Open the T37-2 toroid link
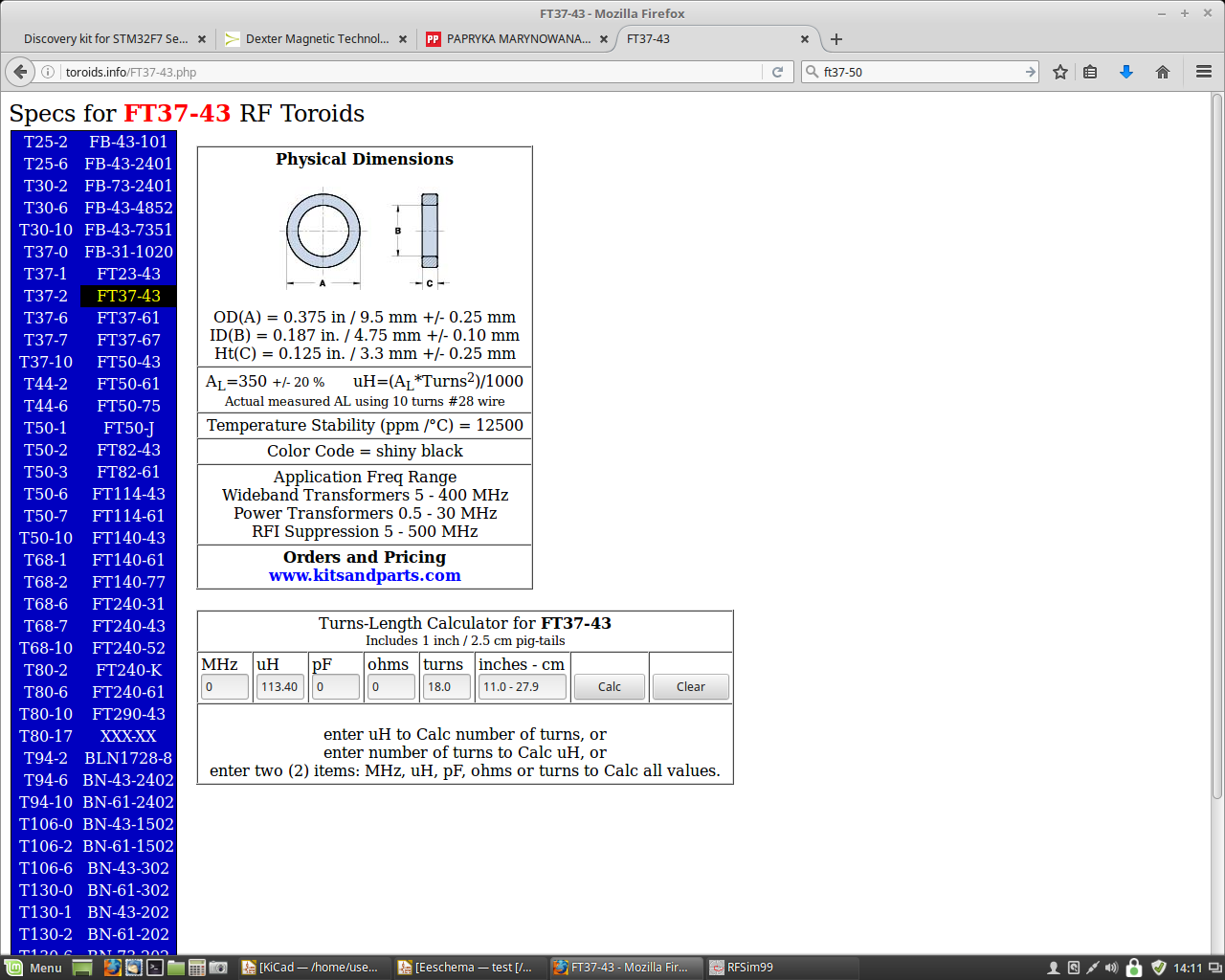This screenshot has height=980, width=1225. tap(46, 296)
